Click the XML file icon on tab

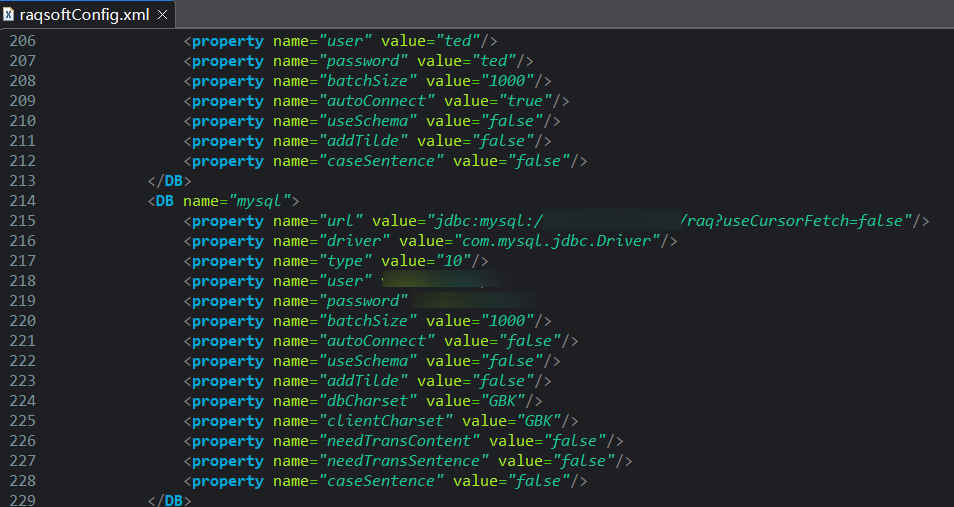[9, 14]
